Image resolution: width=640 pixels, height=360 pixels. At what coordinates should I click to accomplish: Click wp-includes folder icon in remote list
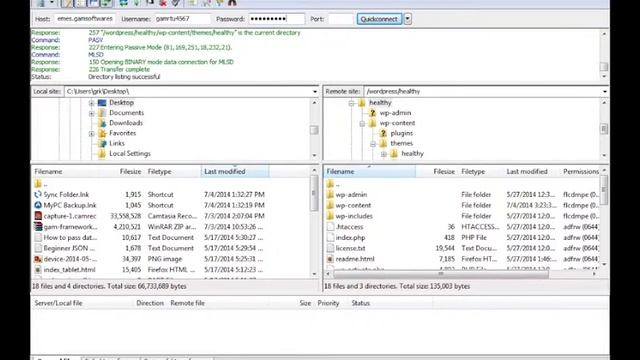click(330, 216)
